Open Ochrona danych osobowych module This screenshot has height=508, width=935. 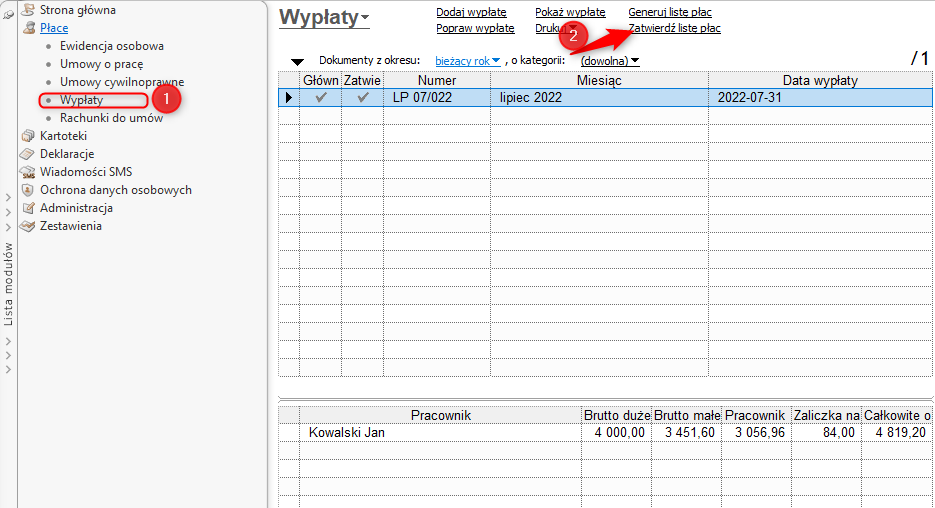[x=116, y=190]
